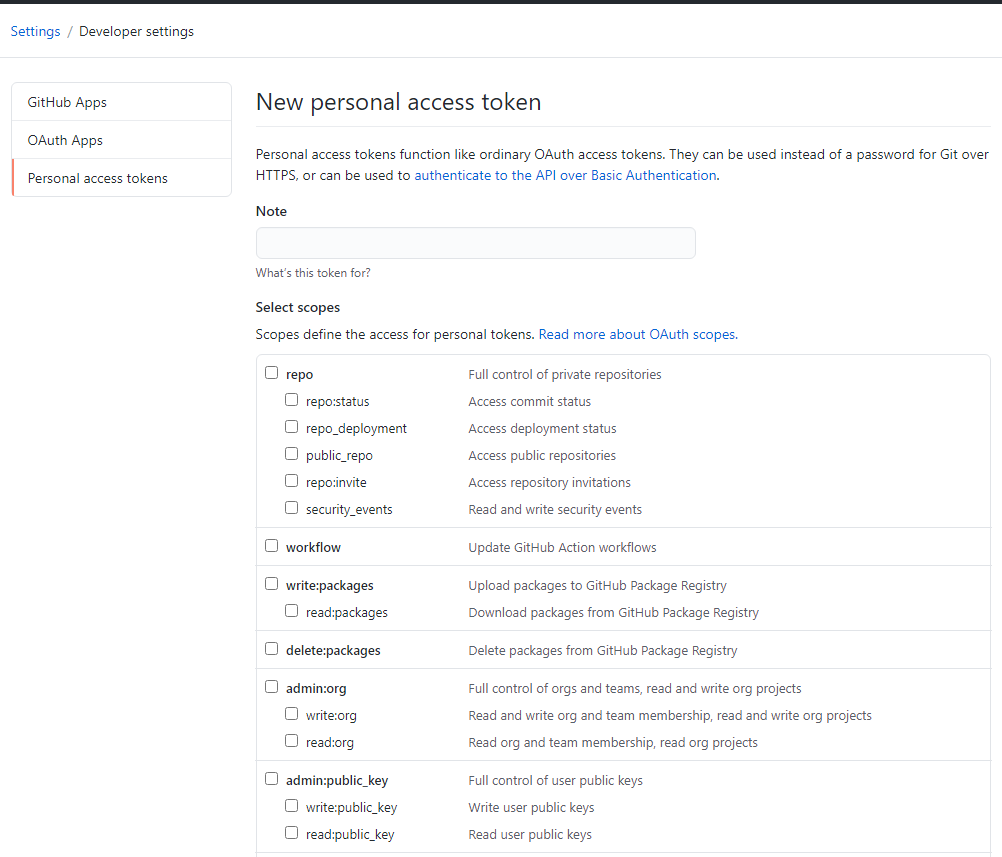Enable the security_events scope

[x=291, y=507]
